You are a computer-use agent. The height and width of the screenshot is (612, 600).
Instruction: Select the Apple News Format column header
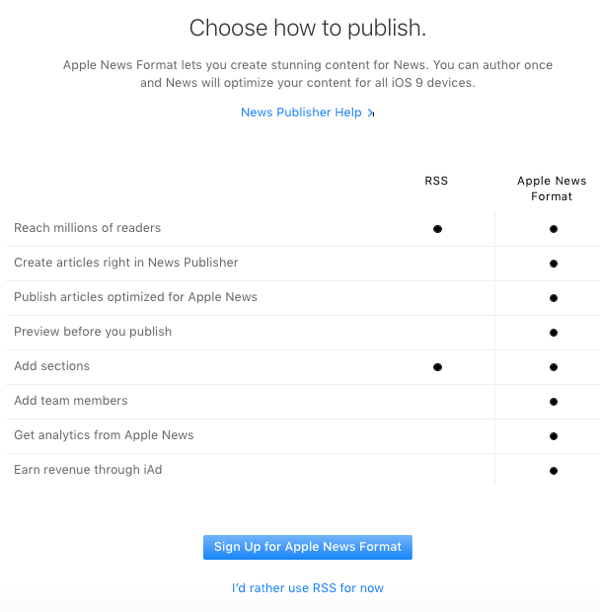(x=551, y=189)
